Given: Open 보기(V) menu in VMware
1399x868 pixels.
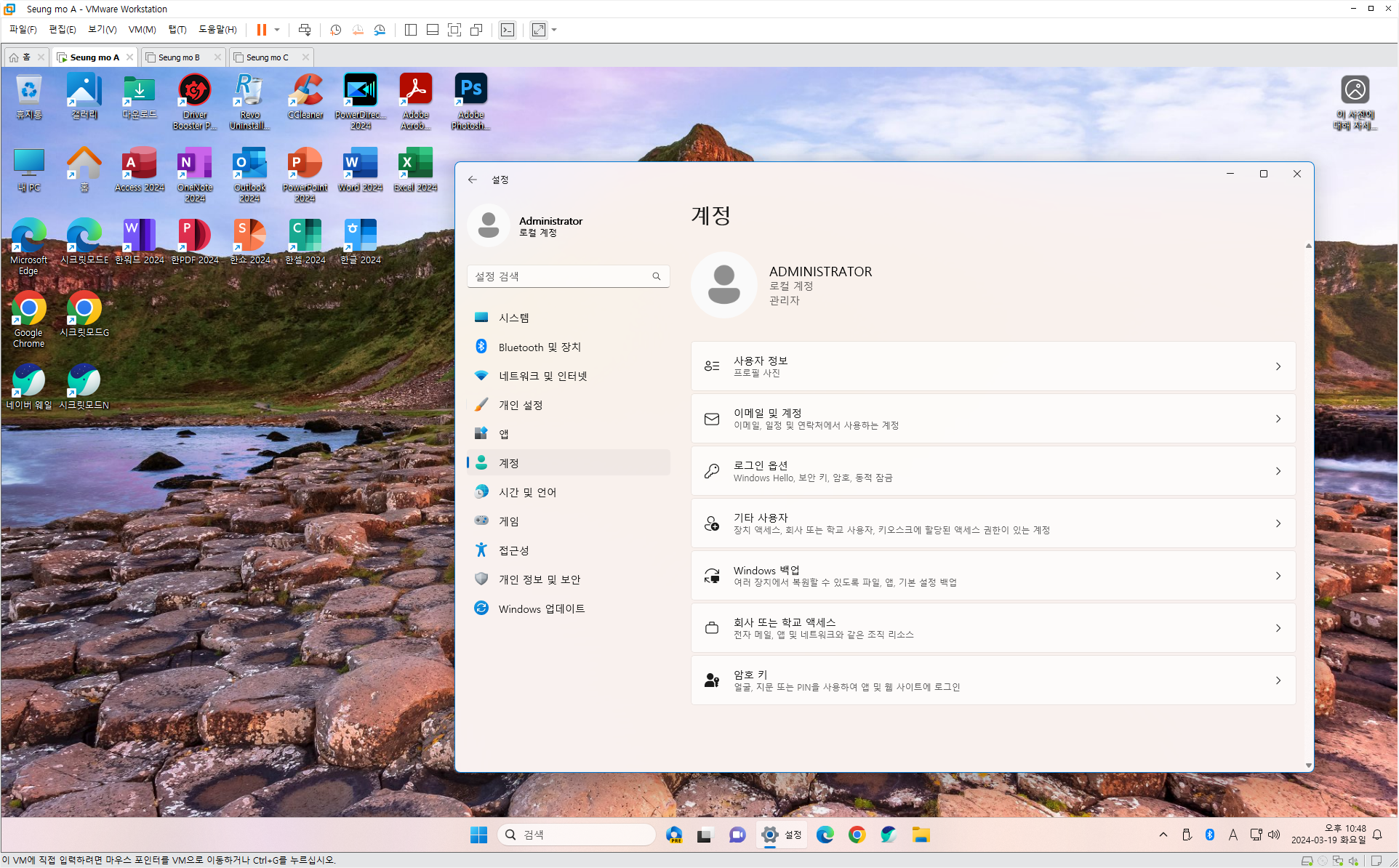Looking at the screenshot, I should (x=103, y=30).
